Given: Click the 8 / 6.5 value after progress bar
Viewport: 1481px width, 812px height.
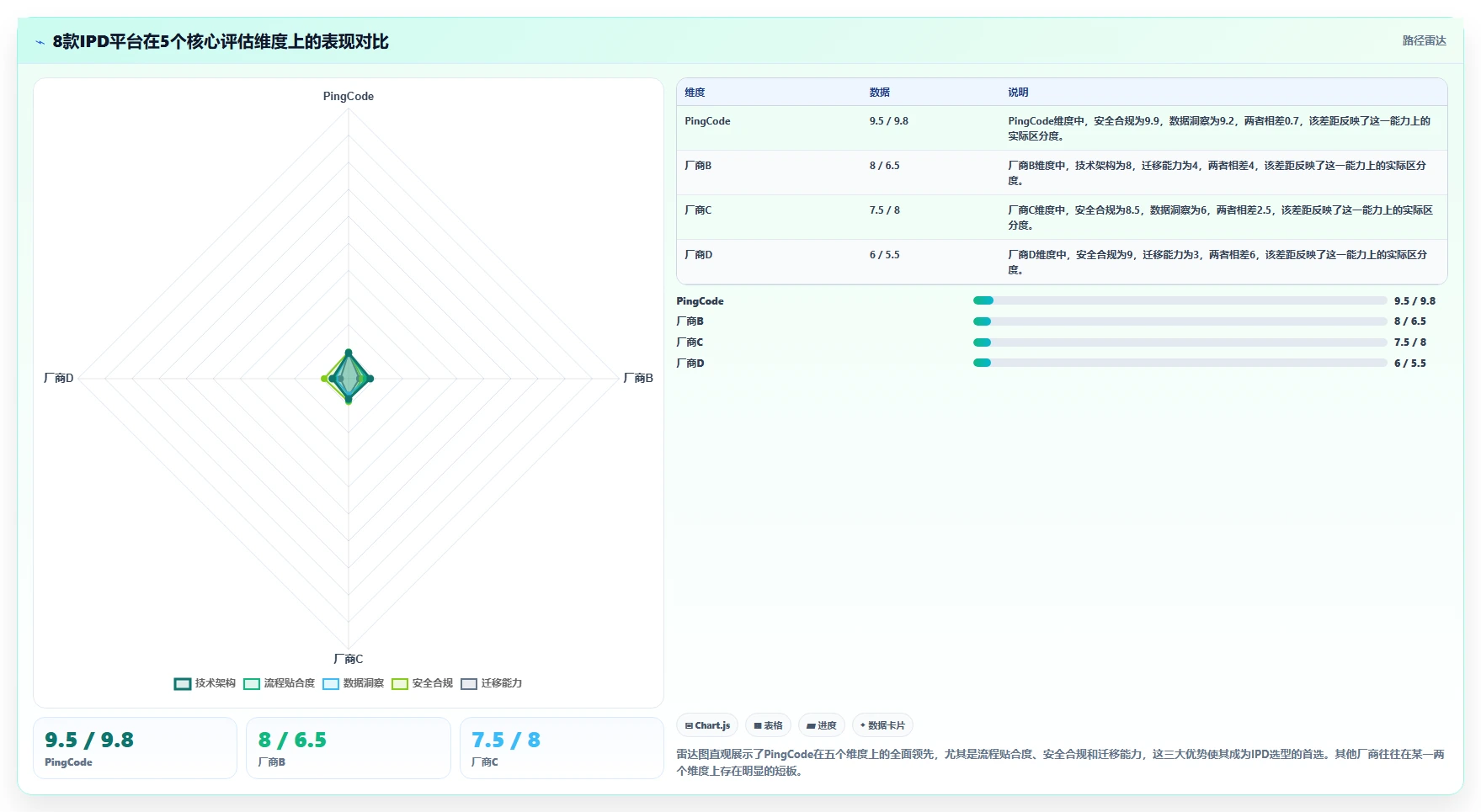Looking at the screenshot, I should 1410,321.
